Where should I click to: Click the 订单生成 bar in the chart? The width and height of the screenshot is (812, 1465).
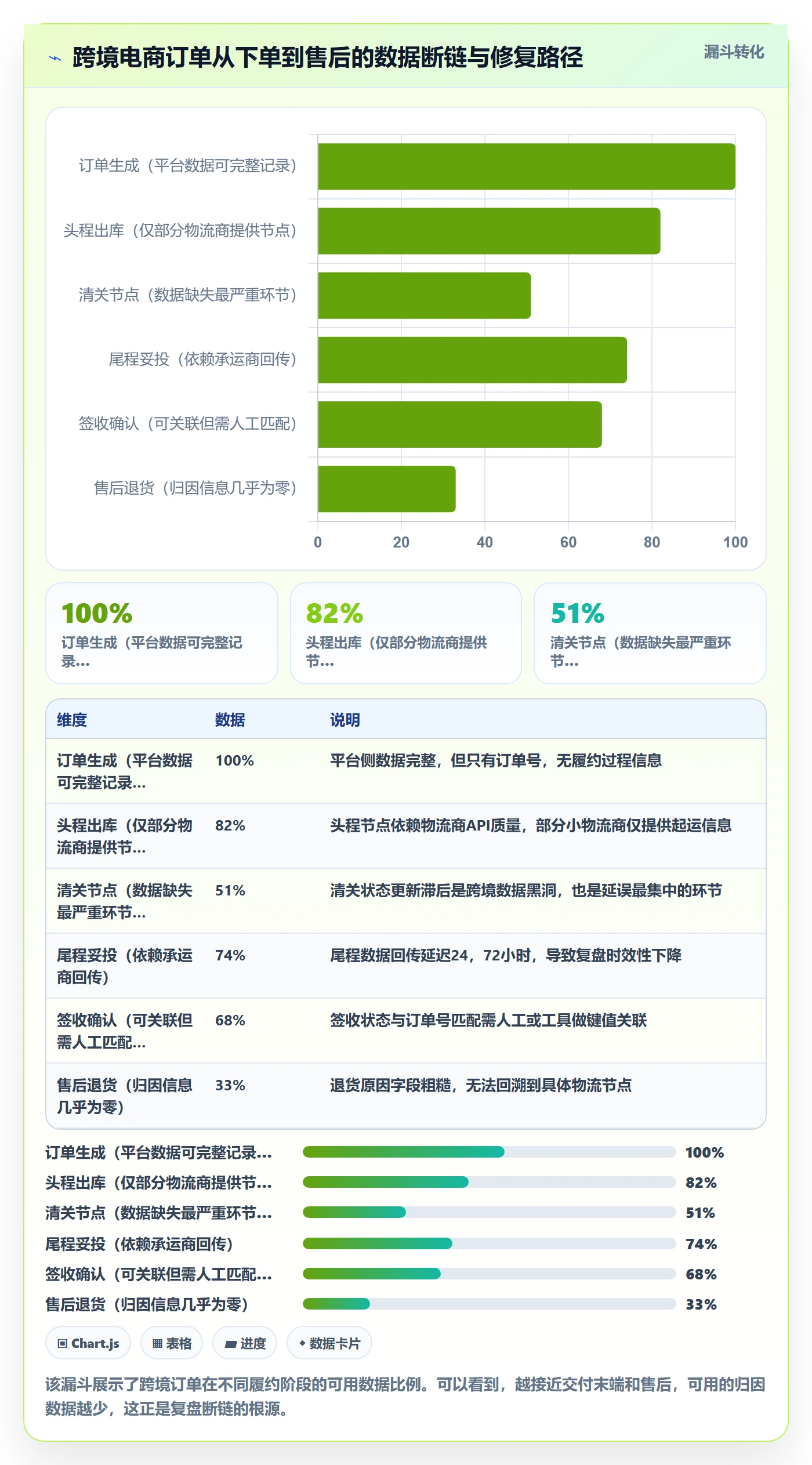[x=527, y=166]
